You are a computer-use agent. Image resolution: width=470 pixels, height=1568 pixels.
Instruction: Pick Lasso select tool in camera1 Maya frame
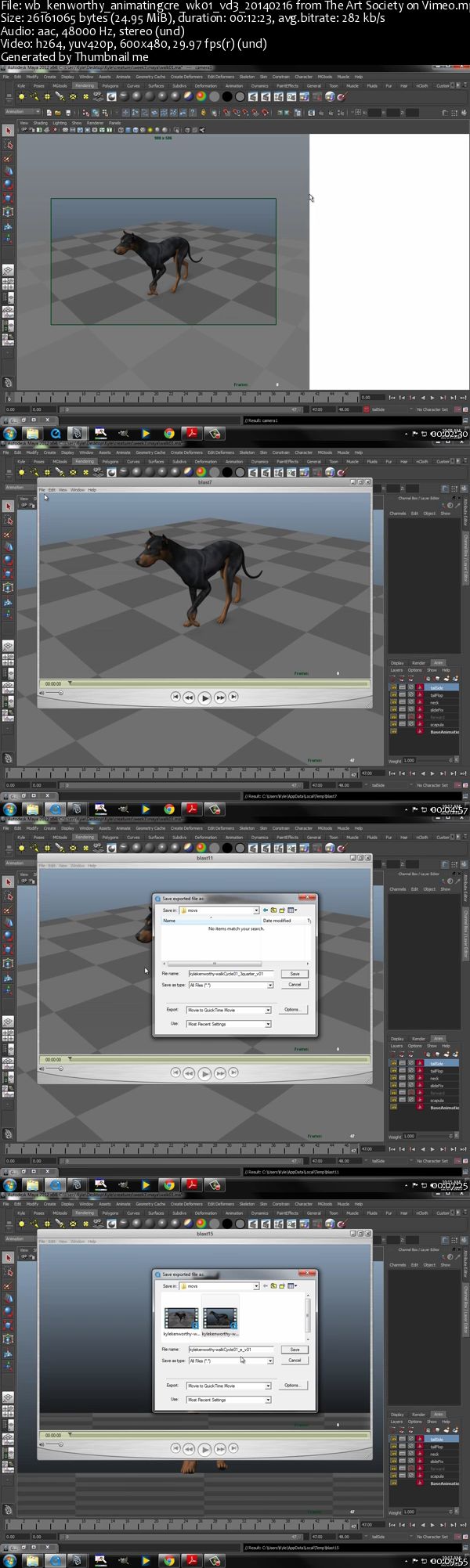[x=8, y=145]
